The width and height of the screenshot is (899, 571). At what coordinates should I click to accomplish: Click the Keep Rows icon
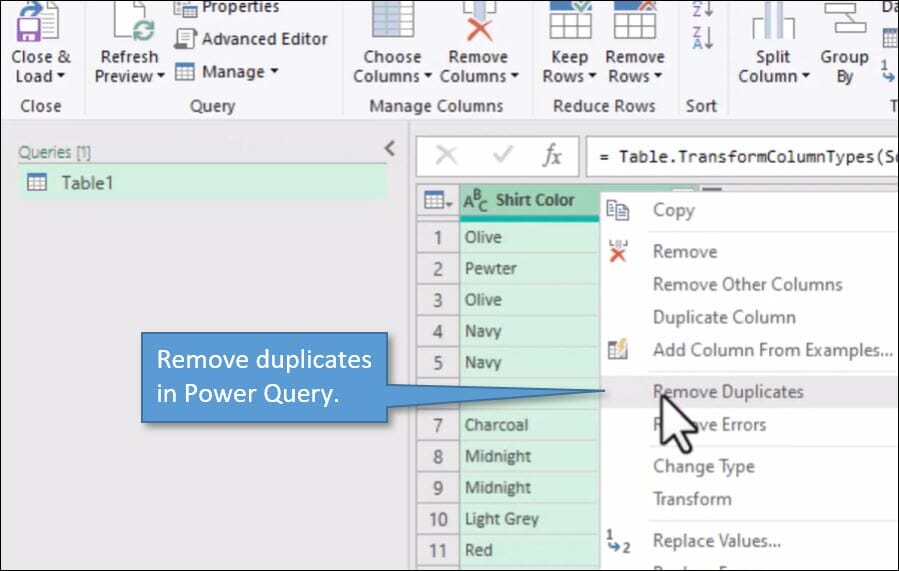click(570, 22)
